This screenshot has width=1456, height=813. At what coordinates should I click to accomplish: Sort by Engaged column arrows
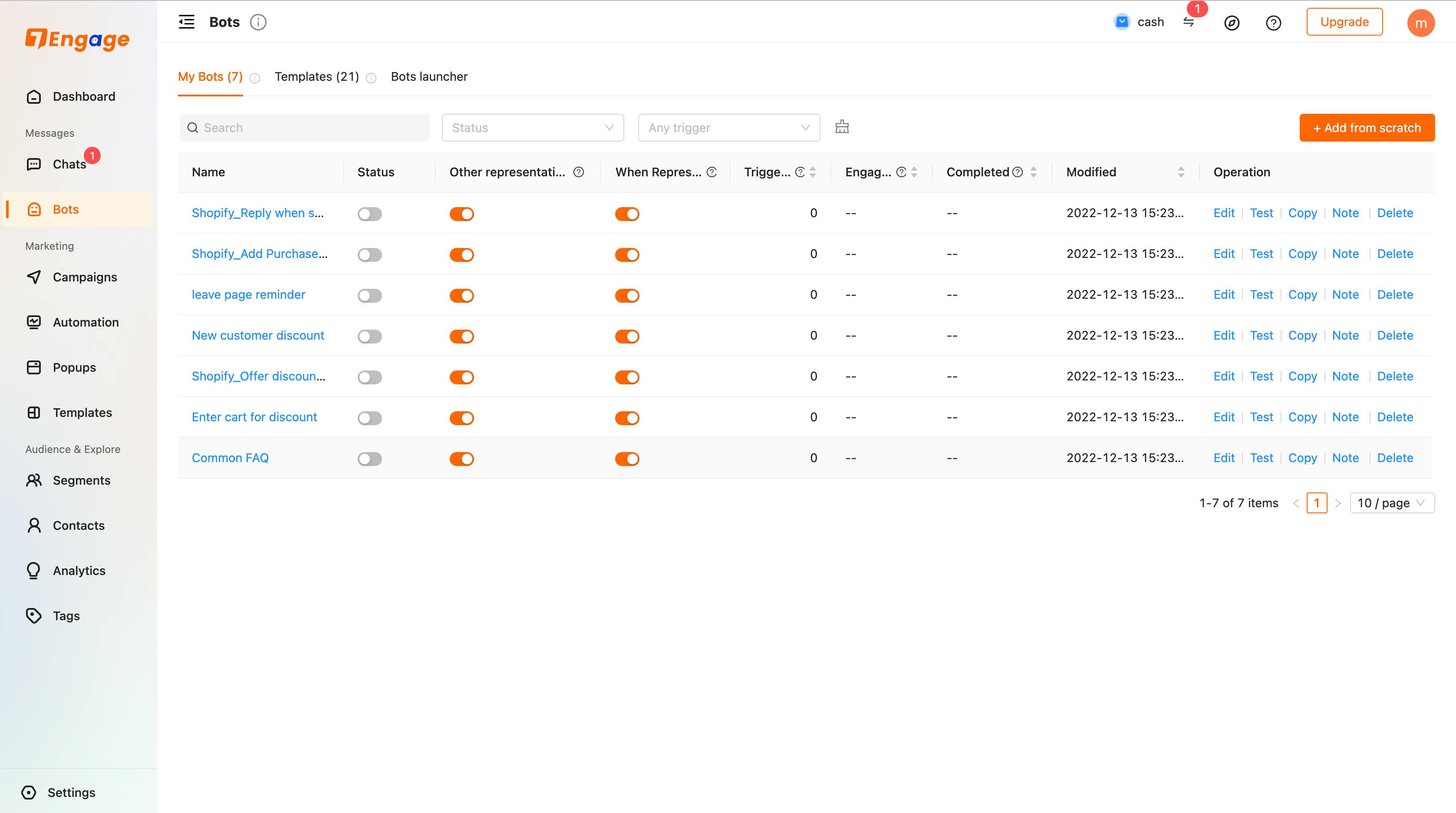915,172
